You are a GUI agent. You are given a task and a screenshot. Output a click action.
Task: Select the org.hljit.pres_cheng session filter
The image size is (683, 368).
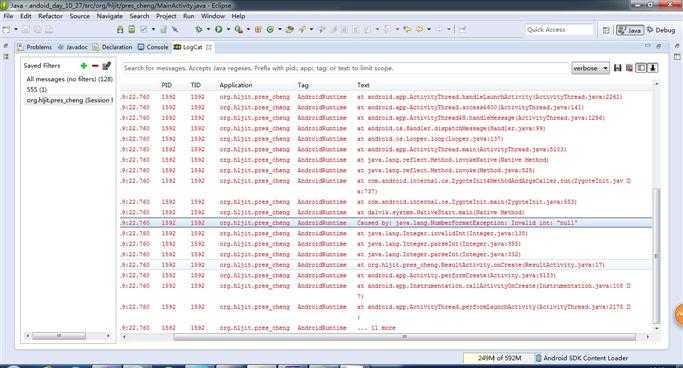70,100
